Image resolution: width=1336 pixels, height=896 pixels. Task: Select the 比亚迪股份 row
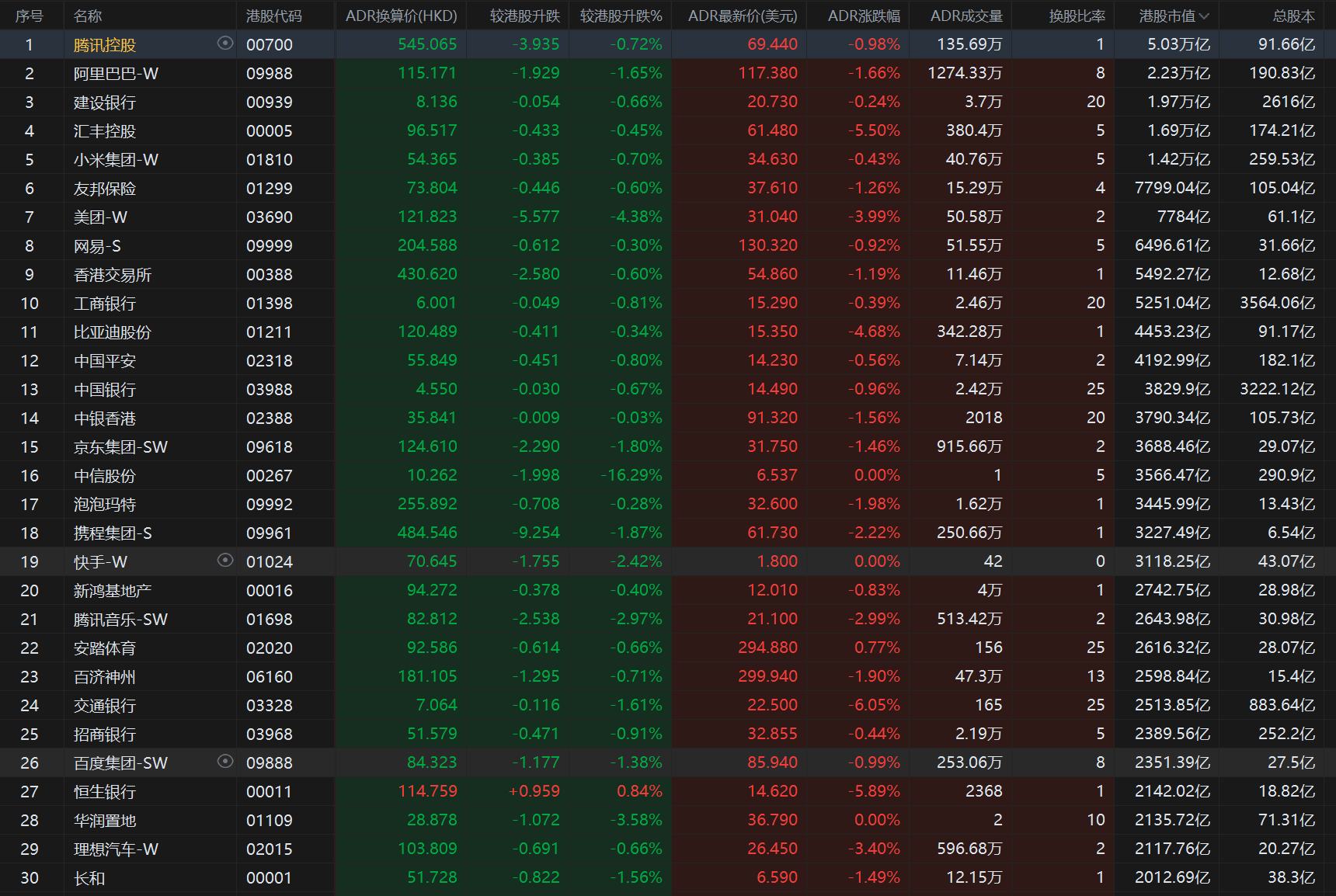coord(668,332)
